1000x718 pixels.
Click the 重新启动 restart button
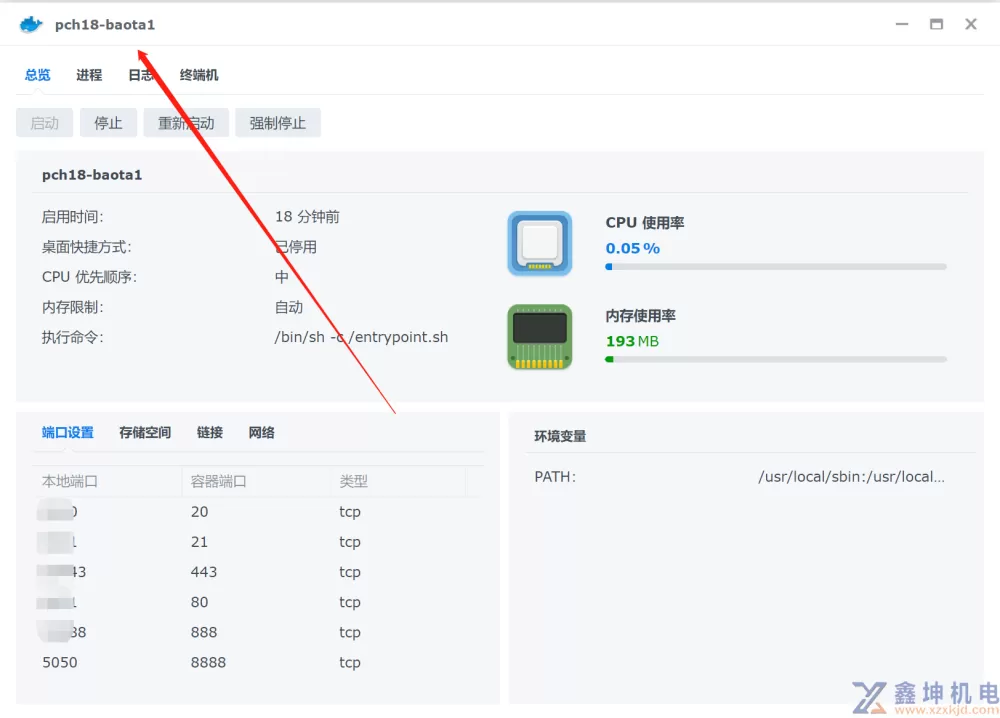[x=186, y=123]
